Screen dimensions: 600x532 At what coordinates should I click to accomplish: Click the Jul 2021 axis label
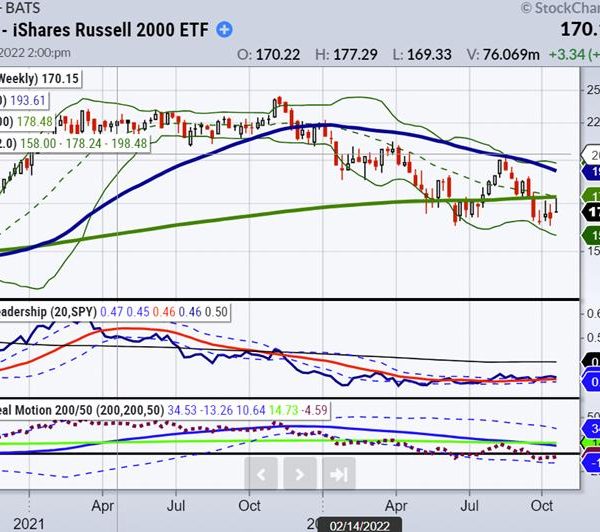click(176, 506)
